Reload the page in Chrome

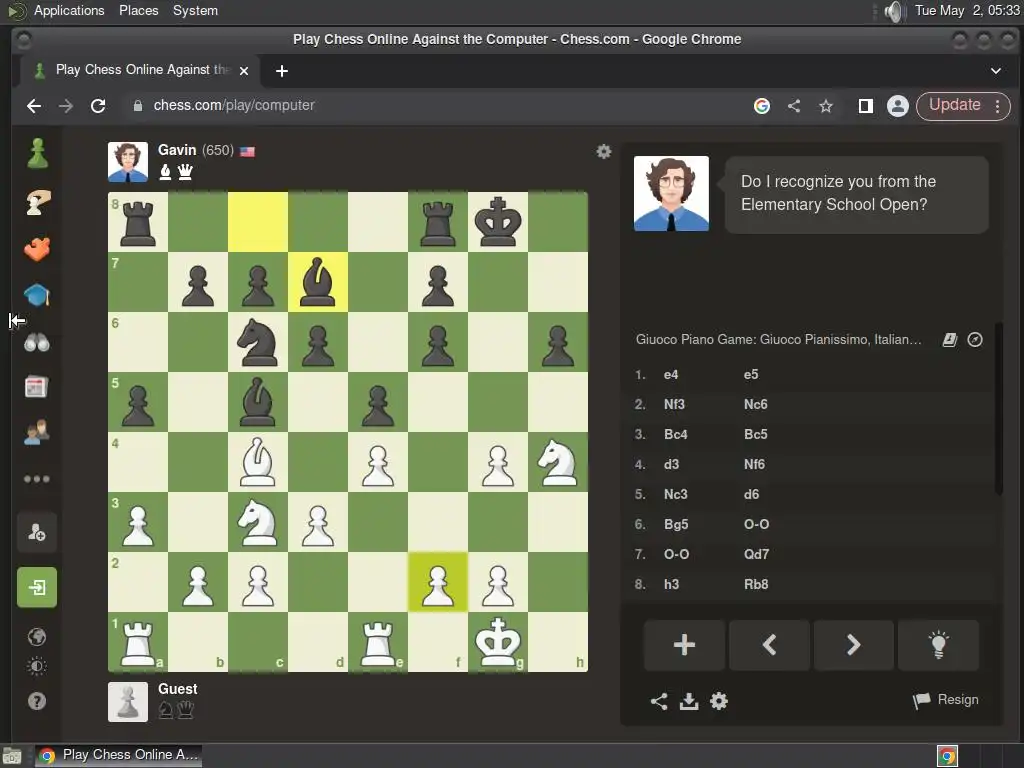coord(98,106)
